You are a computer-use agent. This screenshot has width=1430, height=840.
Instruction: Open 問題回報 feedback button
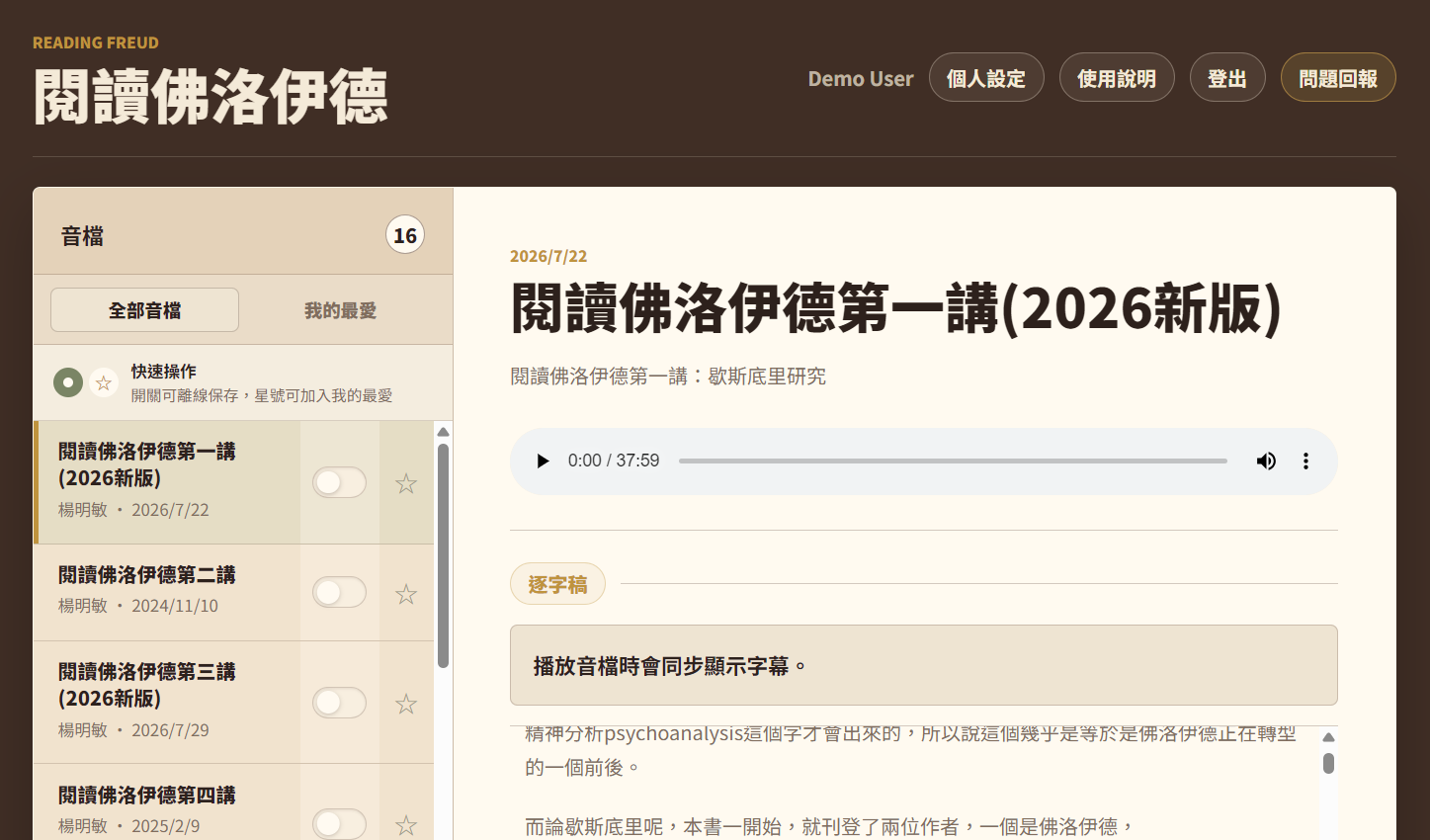(1338, 77)
